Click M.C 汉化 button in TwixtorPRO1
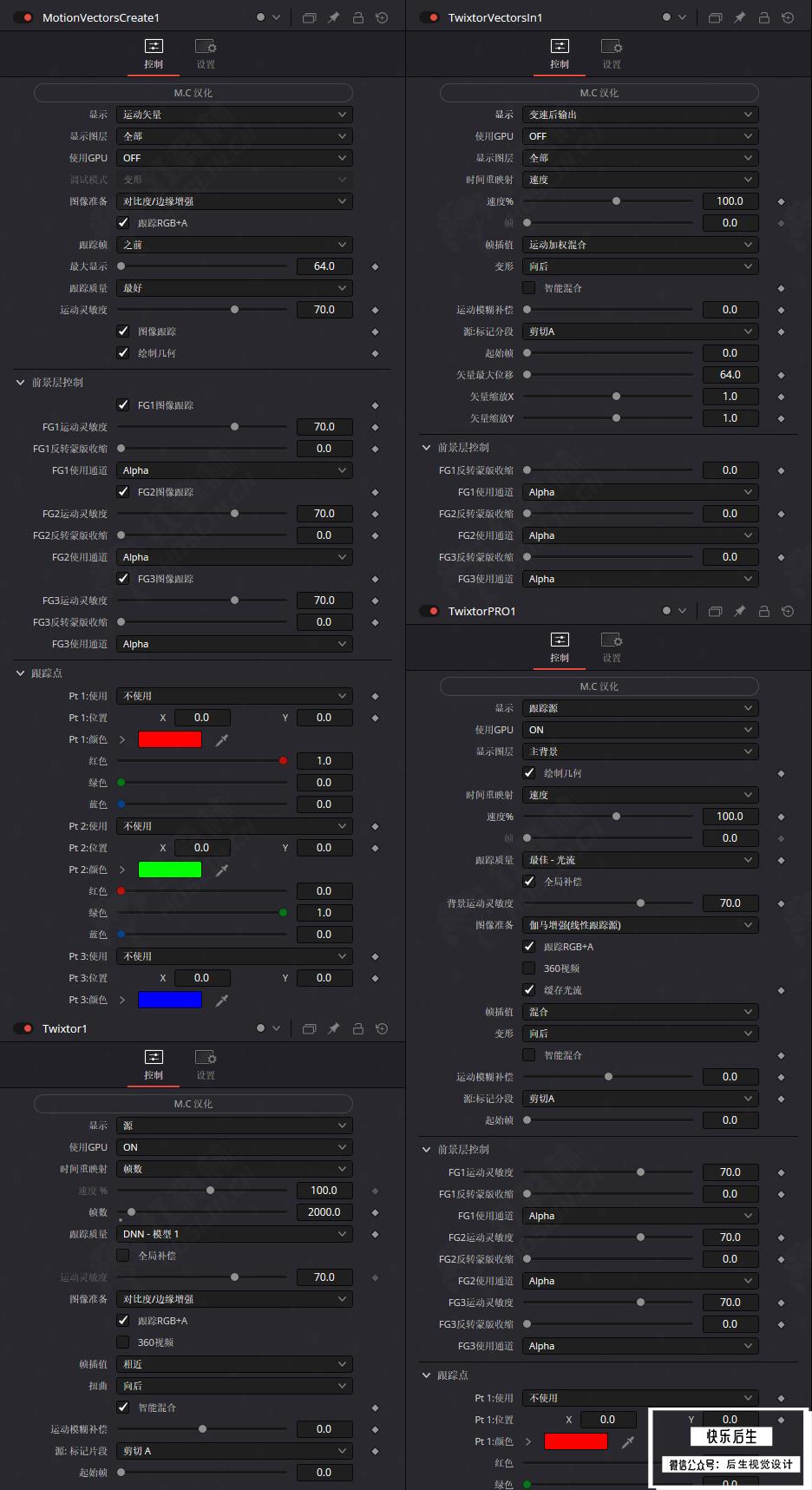 pos(599,686)
